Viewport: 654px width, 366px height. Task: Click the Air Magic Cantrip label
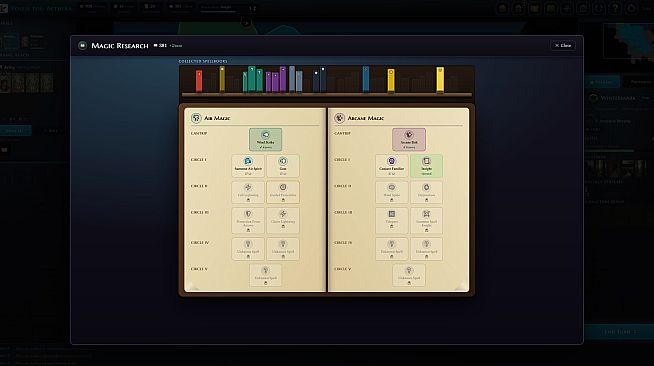199,133
